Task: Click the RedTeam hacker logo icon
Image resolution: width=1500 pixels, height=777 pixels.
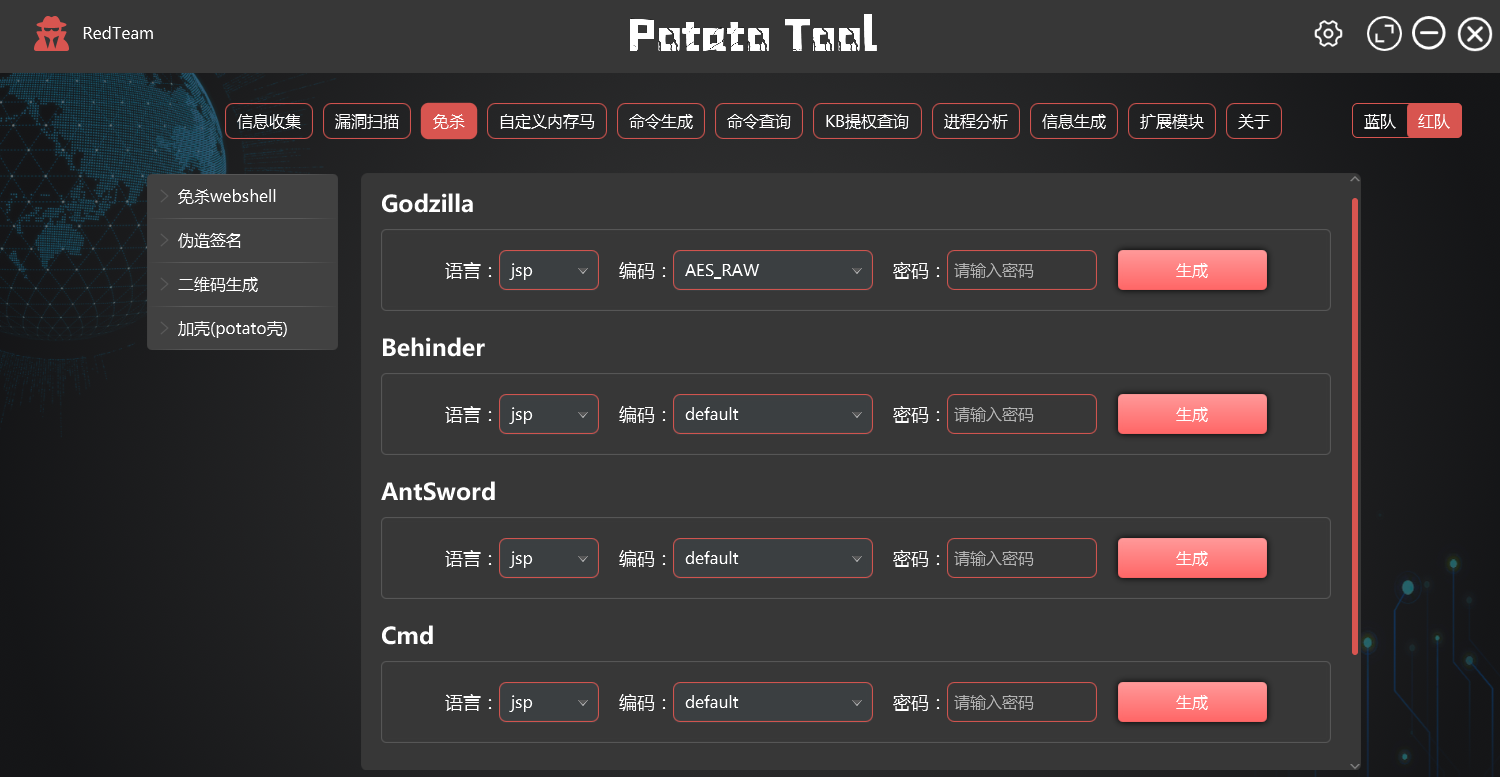Action: pos(51,34)
